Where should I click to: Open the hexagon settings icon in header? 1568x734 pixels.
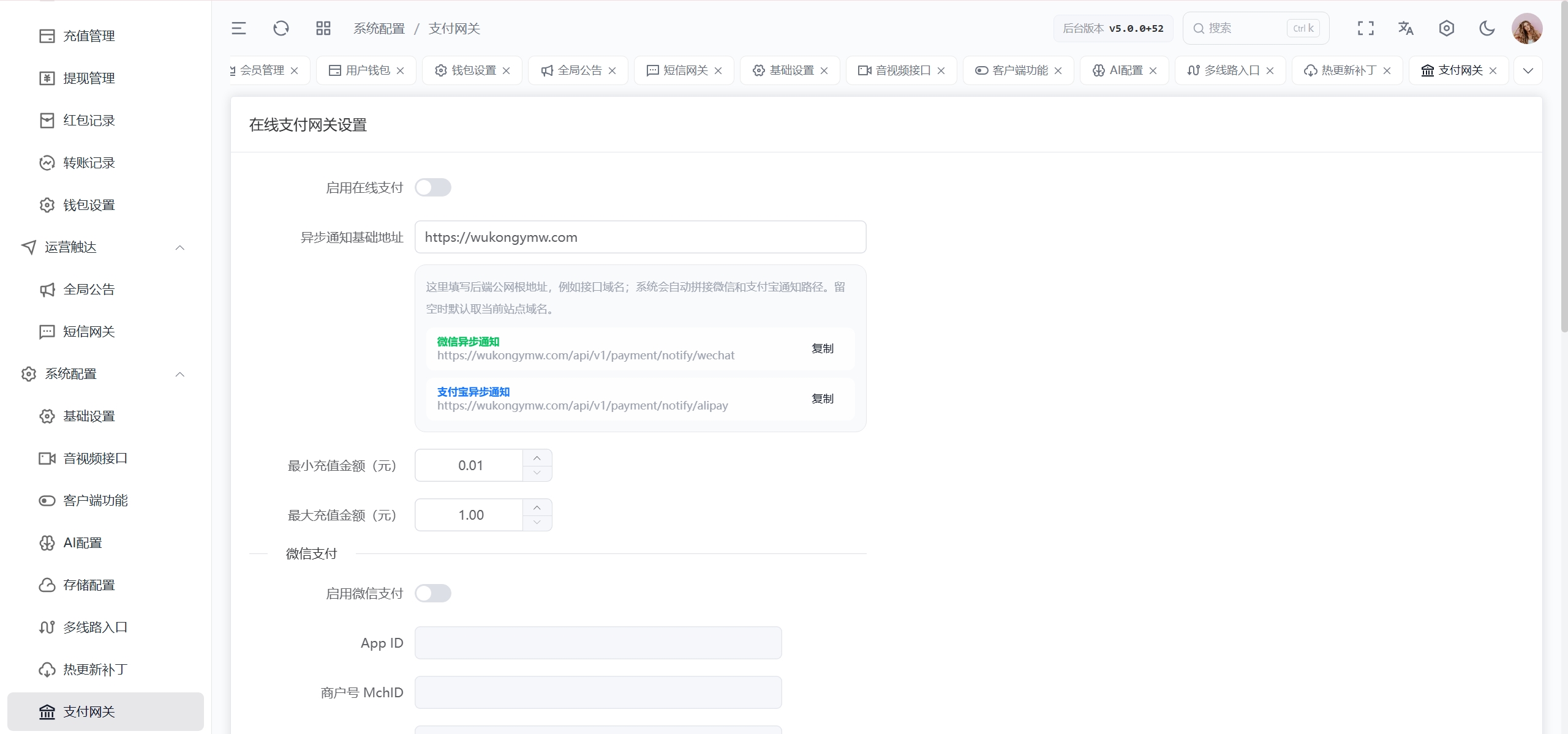point(1447,28)
